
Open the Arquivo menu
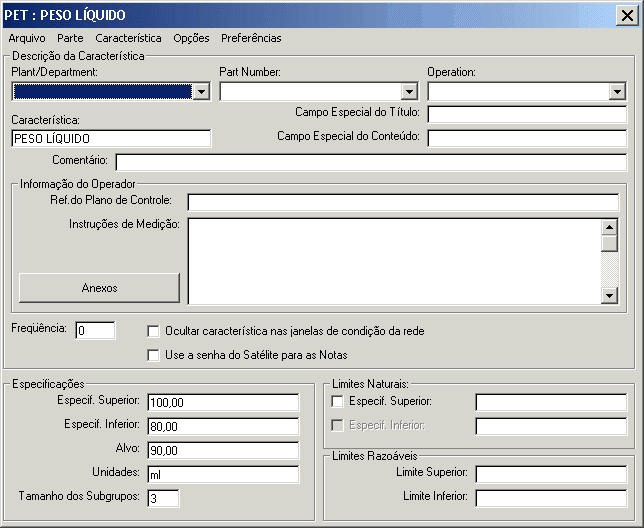tap(27, 38)
